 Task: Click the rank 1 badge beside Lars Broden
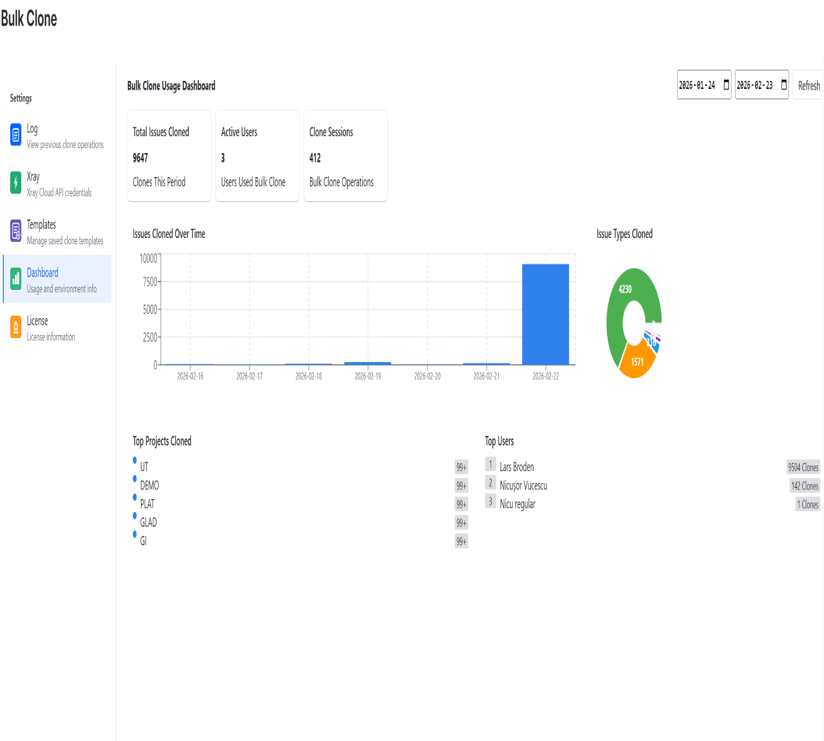490,465
